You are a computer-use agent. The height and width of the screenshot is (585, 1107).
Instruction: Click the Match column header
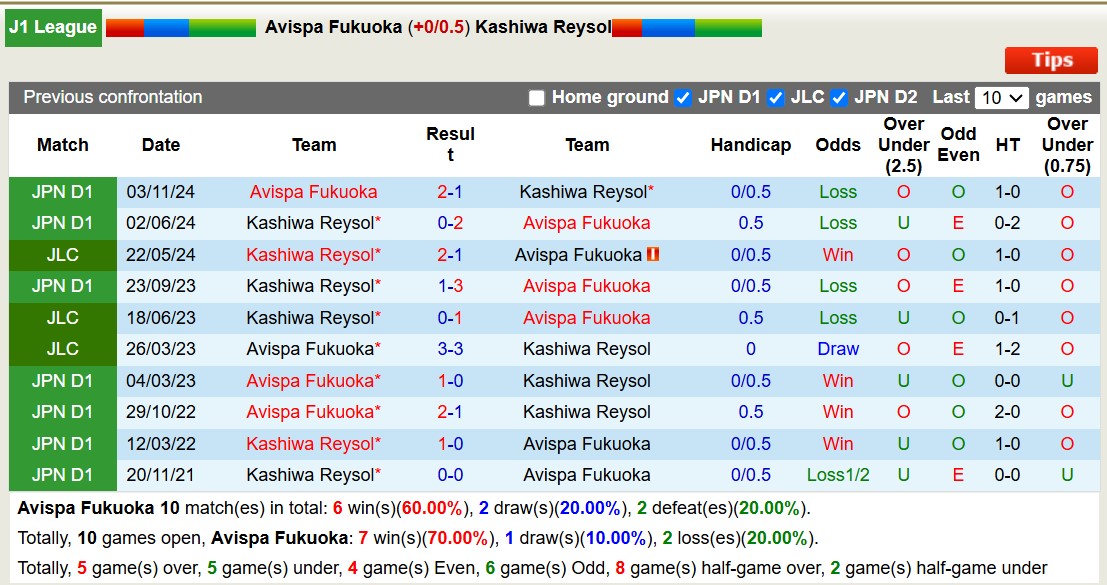[62, 145]
